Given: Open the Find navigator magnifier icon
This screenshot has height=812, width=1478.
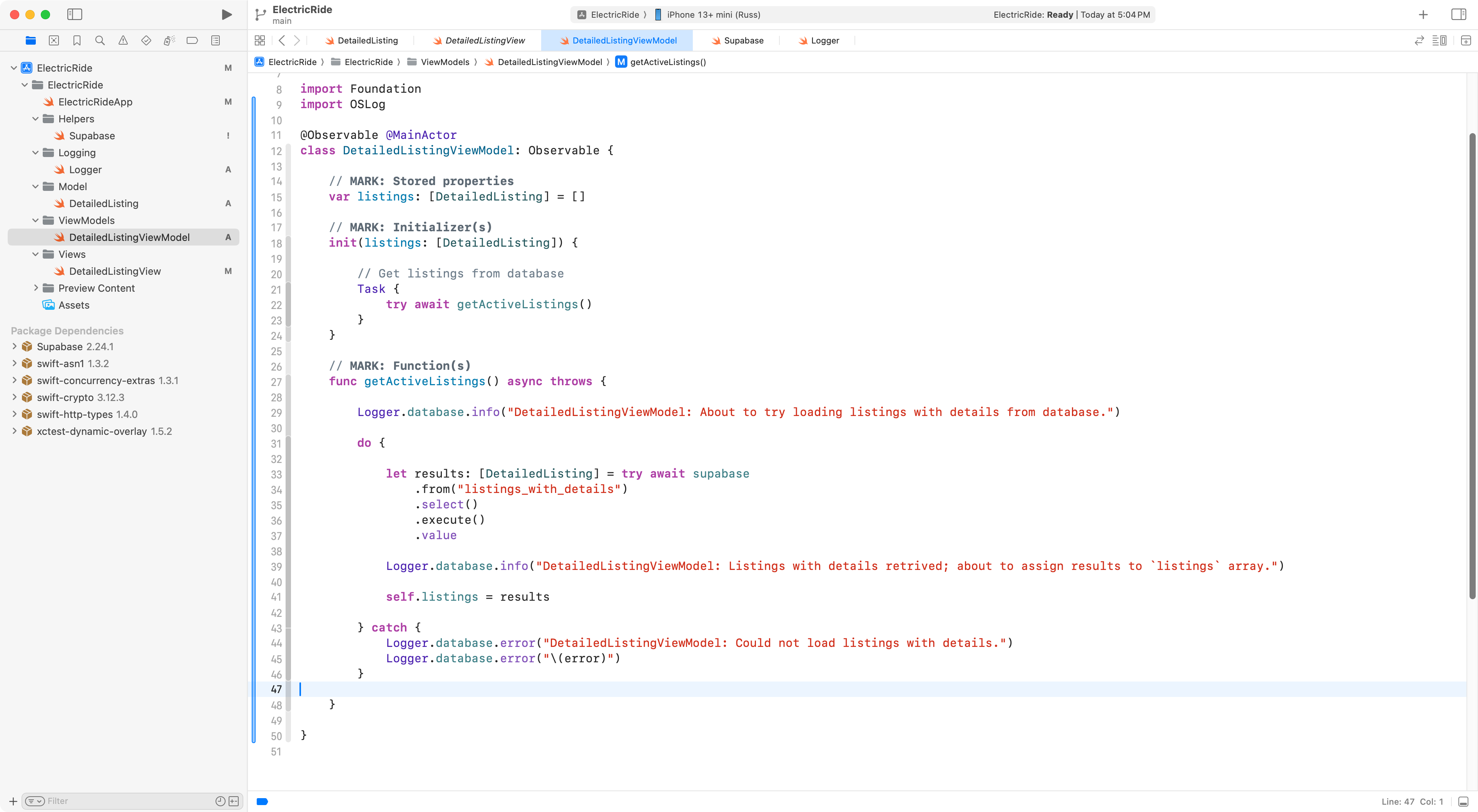Looking at the screenshot, I should click(x=100, y=40).
